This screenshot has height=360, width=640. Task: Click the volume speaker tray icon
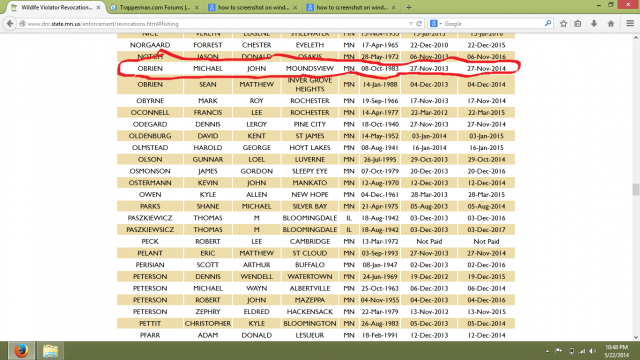coord(593,351)
